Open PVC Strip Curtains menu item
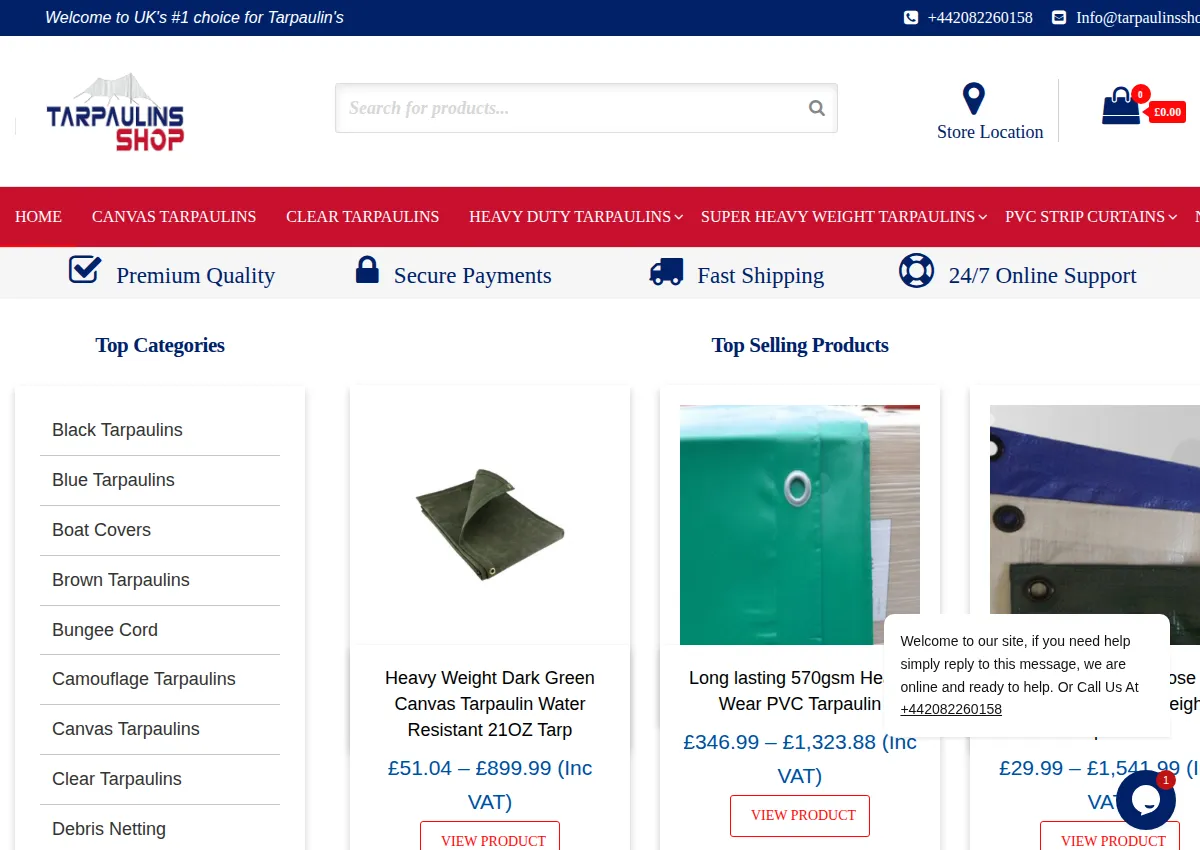 1085,216
